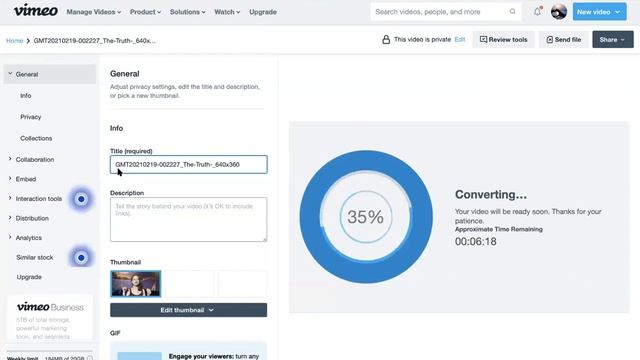Viewport: 640px width, 360px height.
Task: Open Watch menu
Action: point(227,12)
